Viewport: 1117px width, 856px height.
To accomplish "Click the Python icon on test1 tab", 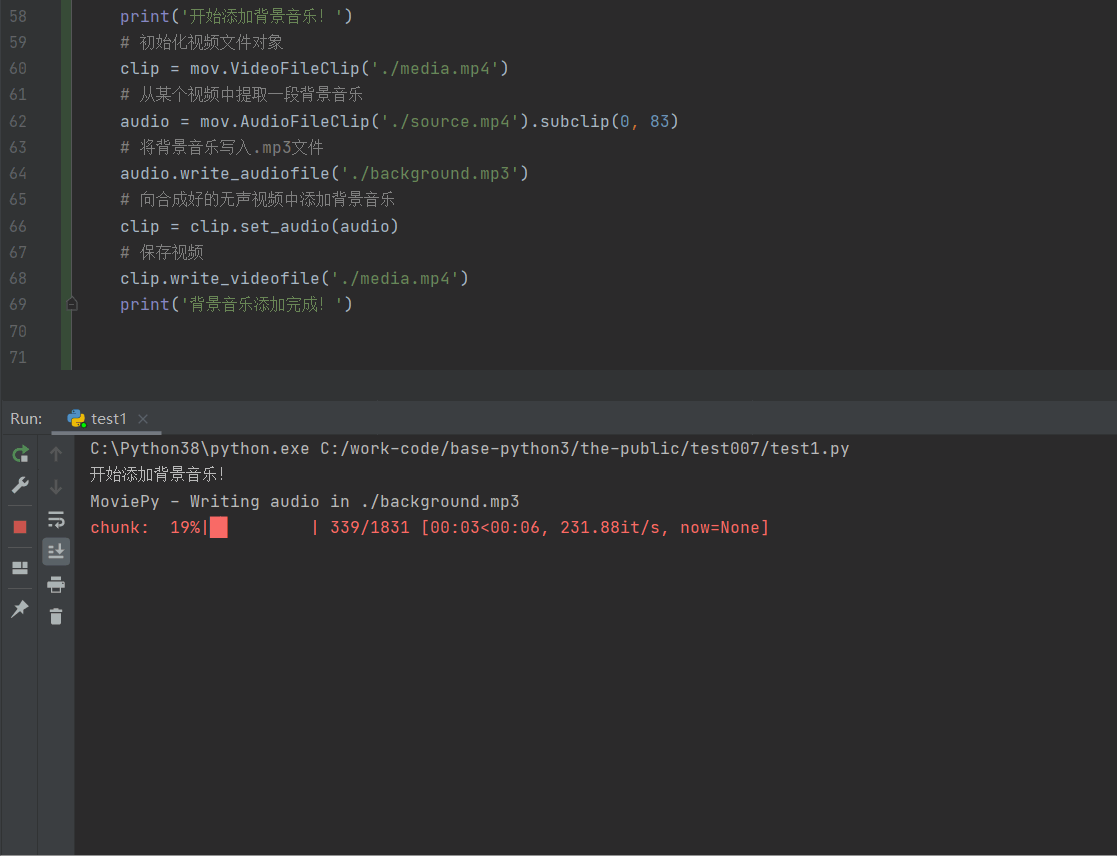I will [76, 419].
